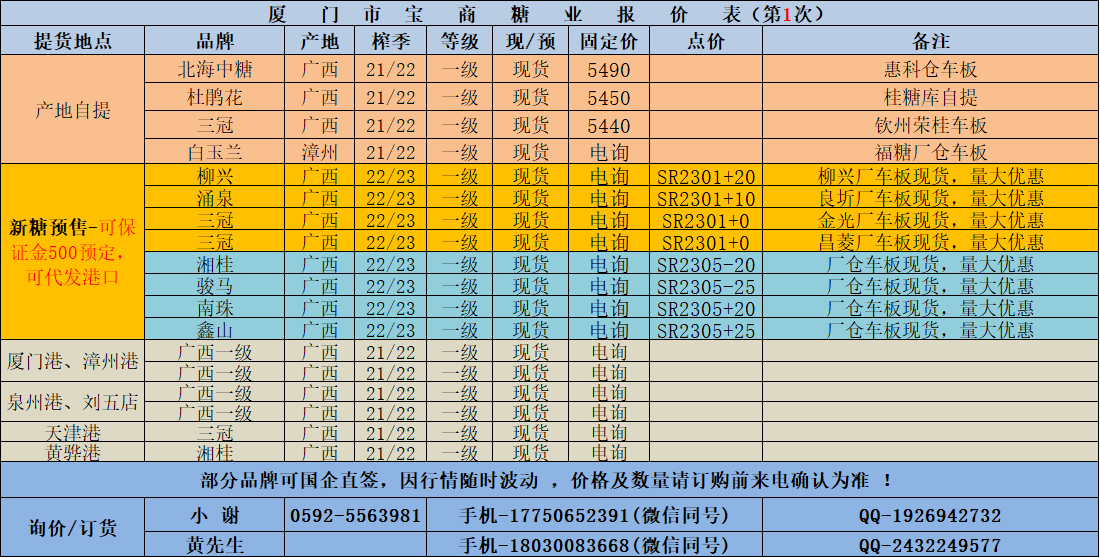Select the QQ-1926942732 contact cell
Viewport: 1100px width, 558px height.
pyautogui.click(x=930, y=516)
